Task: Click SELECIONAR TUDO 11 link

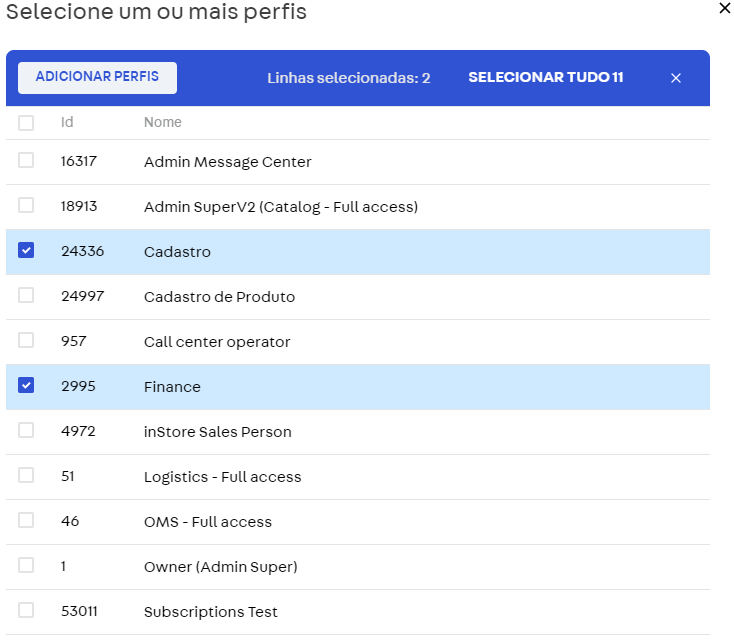Action: tap(545, 77)
